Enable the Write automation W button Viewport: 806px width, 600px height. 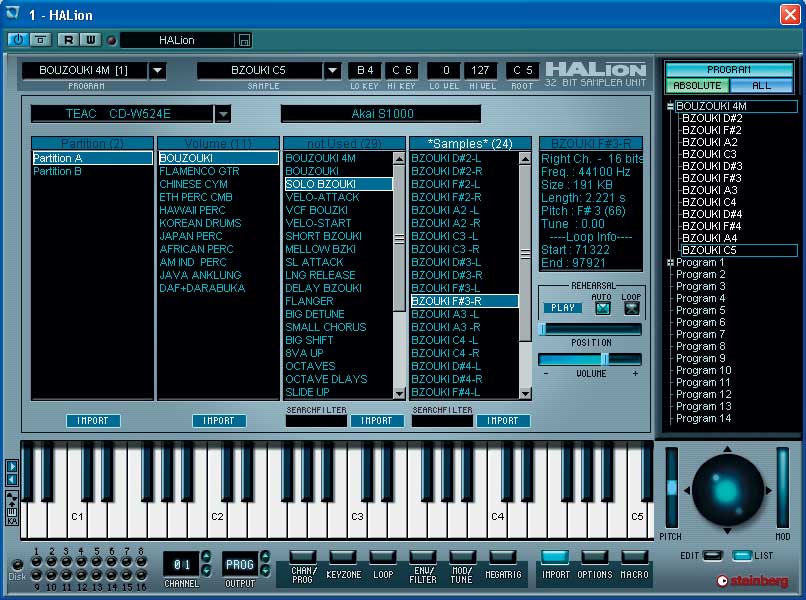point(90,40)
